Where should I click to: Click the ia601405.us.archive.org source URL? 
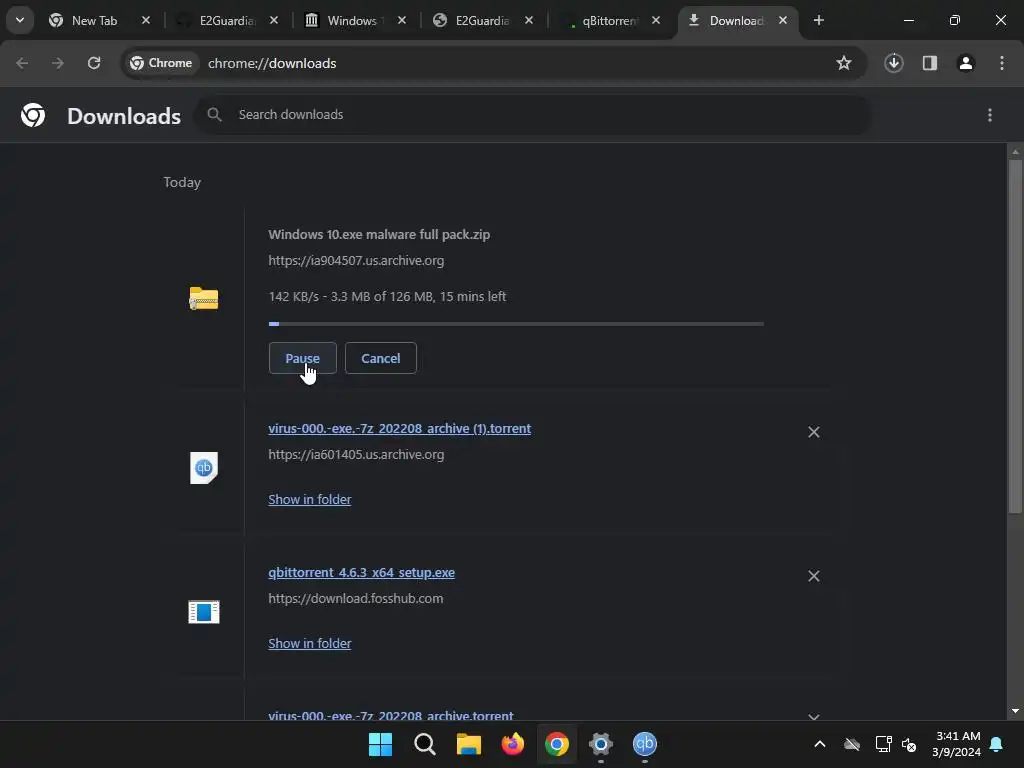click(x=356, y=454)
